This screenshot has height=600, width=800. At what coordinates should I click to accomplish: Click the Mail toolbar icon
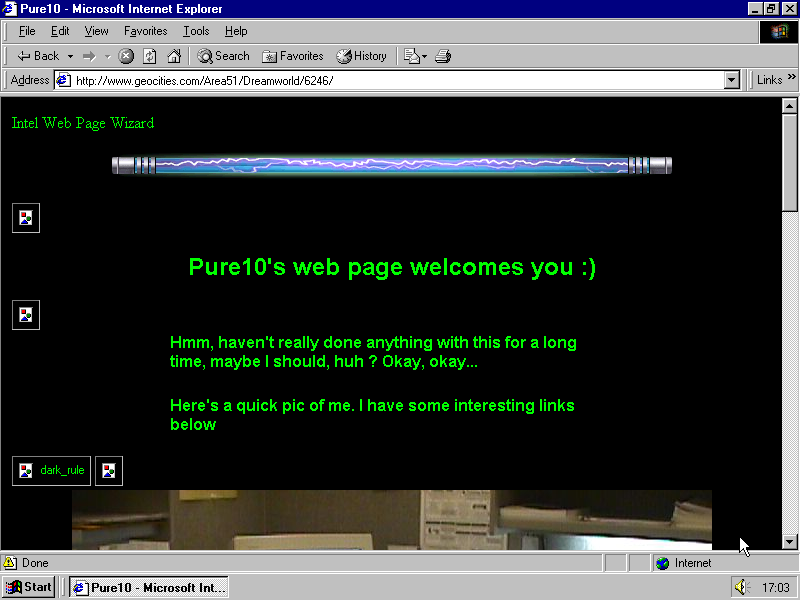[x=412, y=56]
